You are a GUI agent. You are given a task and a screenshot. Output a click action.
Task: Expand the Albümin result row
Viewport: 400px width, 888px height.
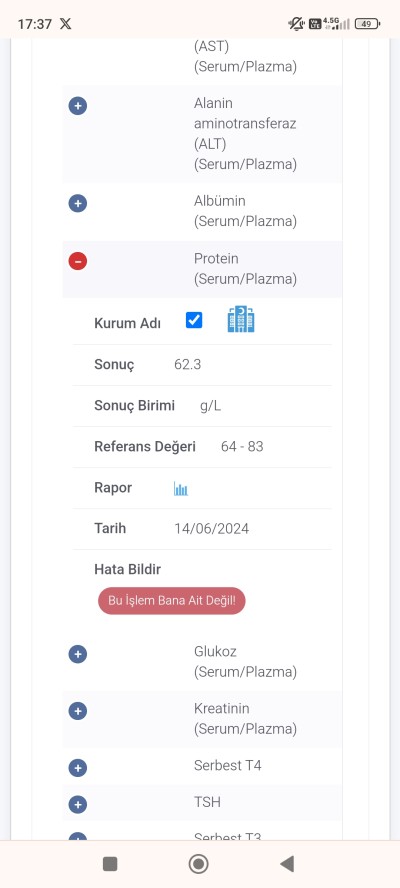(x=78, y=203)
